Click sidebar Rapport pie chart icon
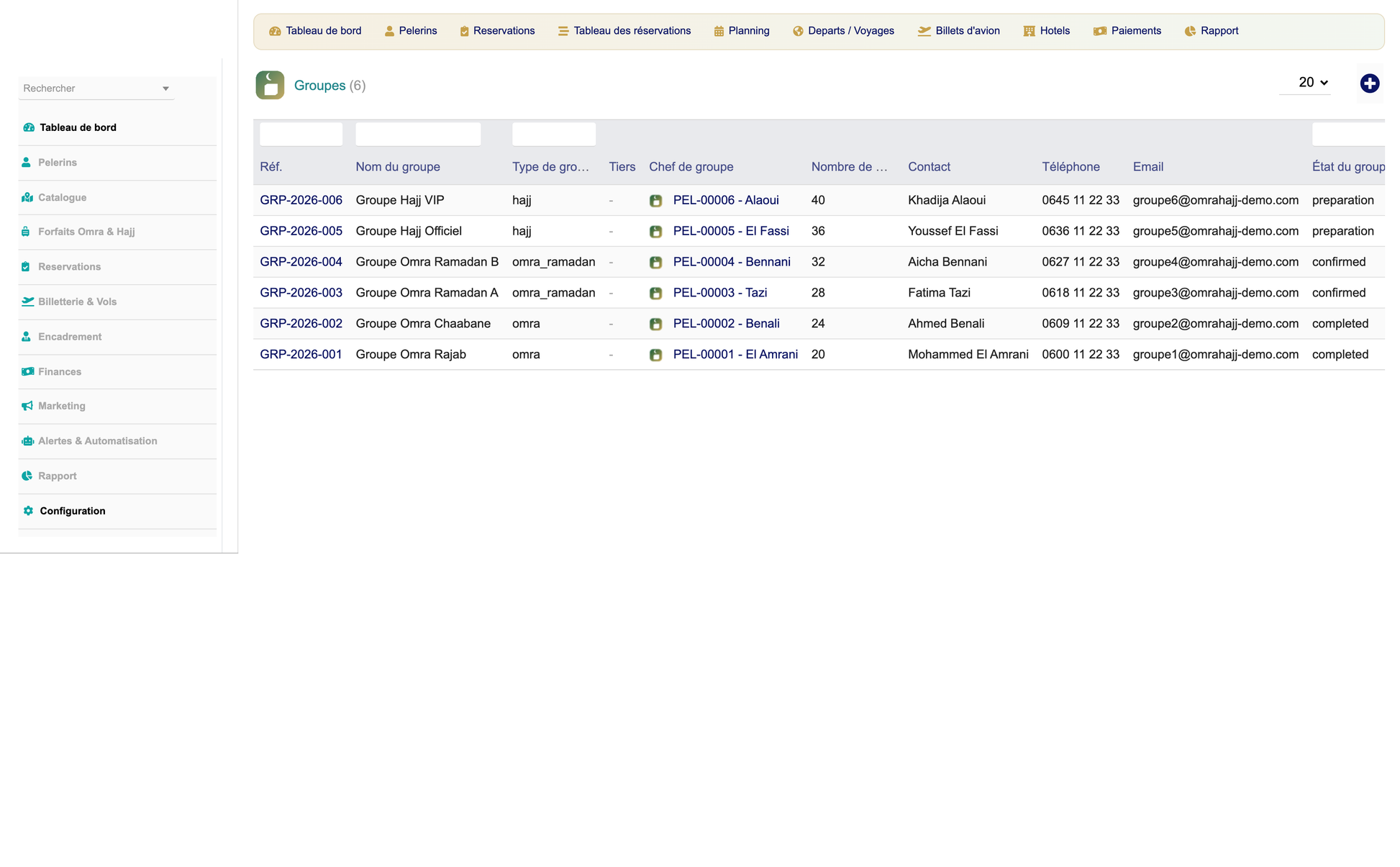 coord(27,476)
